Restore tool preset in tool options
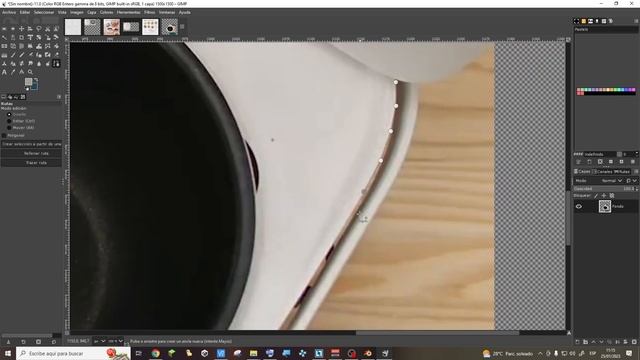640x360 pixels. tap(23, 342)
